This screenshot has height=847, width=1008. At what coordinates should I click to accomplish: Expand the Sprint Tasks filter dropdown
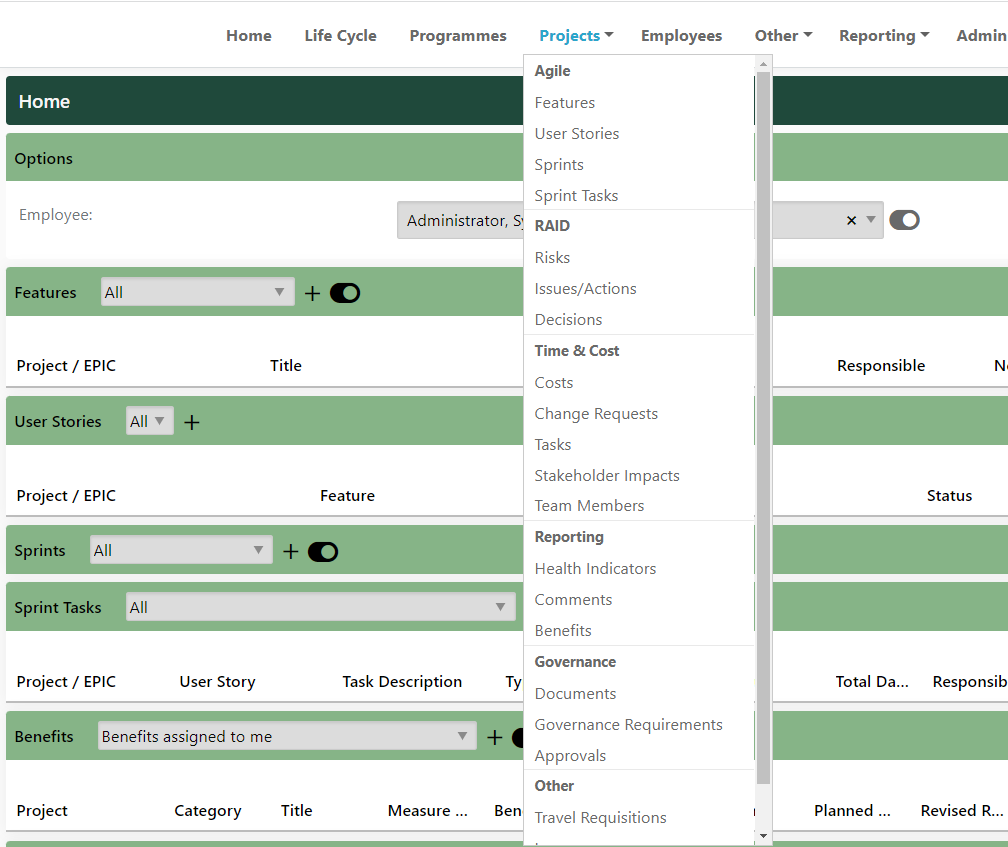coord(320,607)
